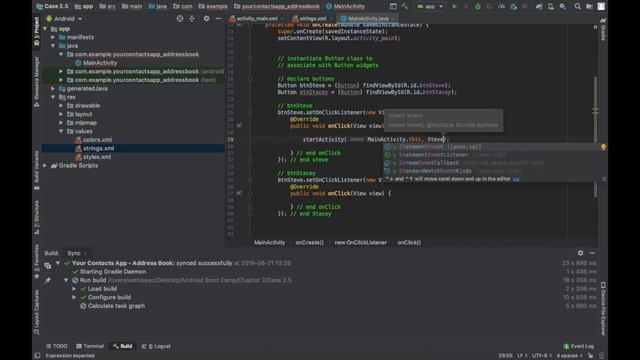The height and width of the screenshot is (360, 640).
Task: Switch to activity_main.xml tab
Action: [x=257, y=18]
